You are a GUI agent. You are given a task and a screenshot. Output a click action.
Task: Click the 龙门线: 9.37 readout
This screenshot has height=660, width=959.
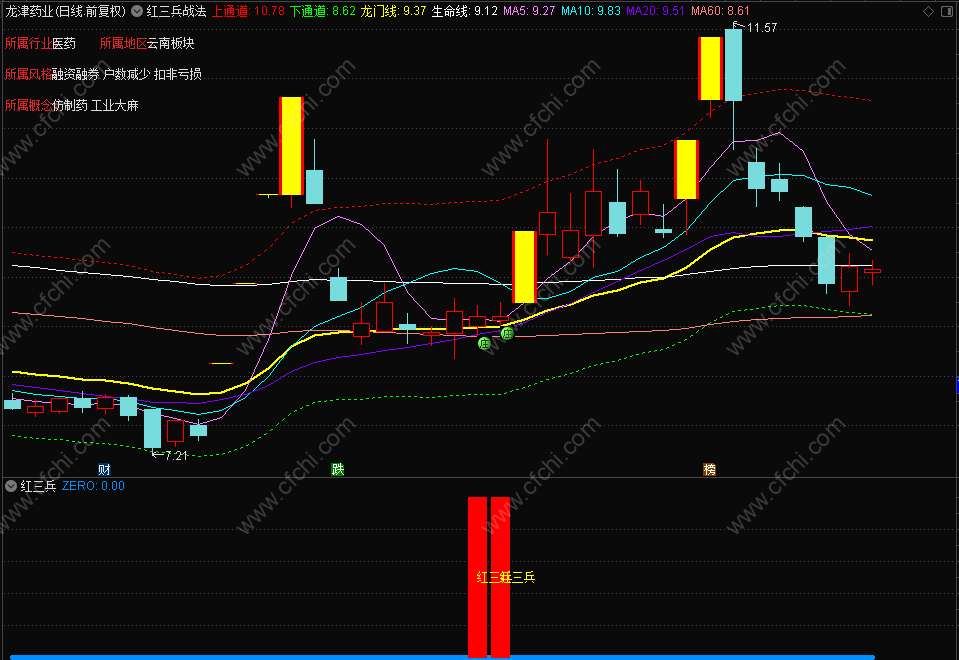pos(393,11)
